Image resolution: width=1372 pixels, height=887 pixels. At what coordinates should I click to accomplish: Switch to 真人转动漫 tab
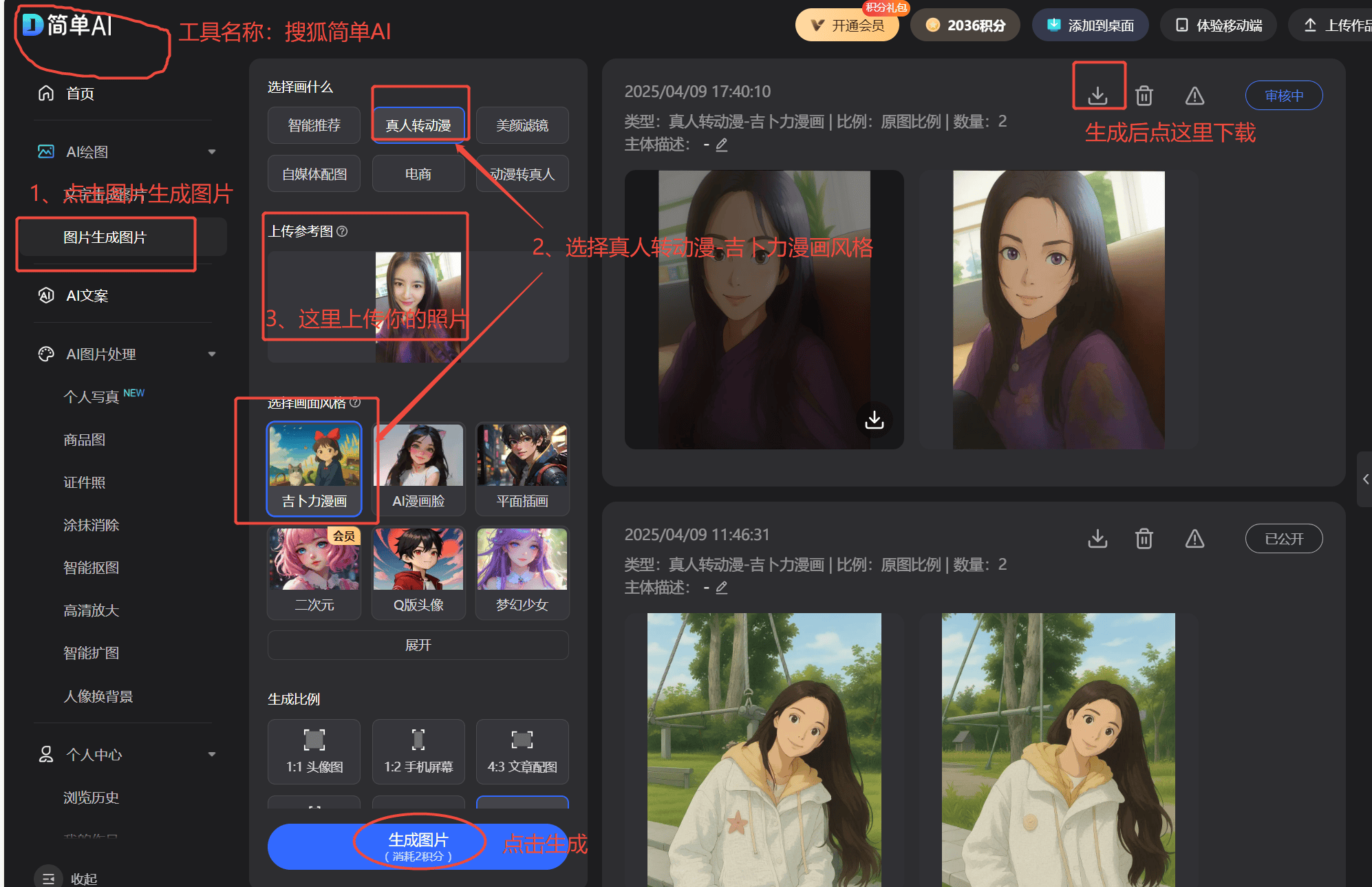pyautogui.click(x=418, y=125)
